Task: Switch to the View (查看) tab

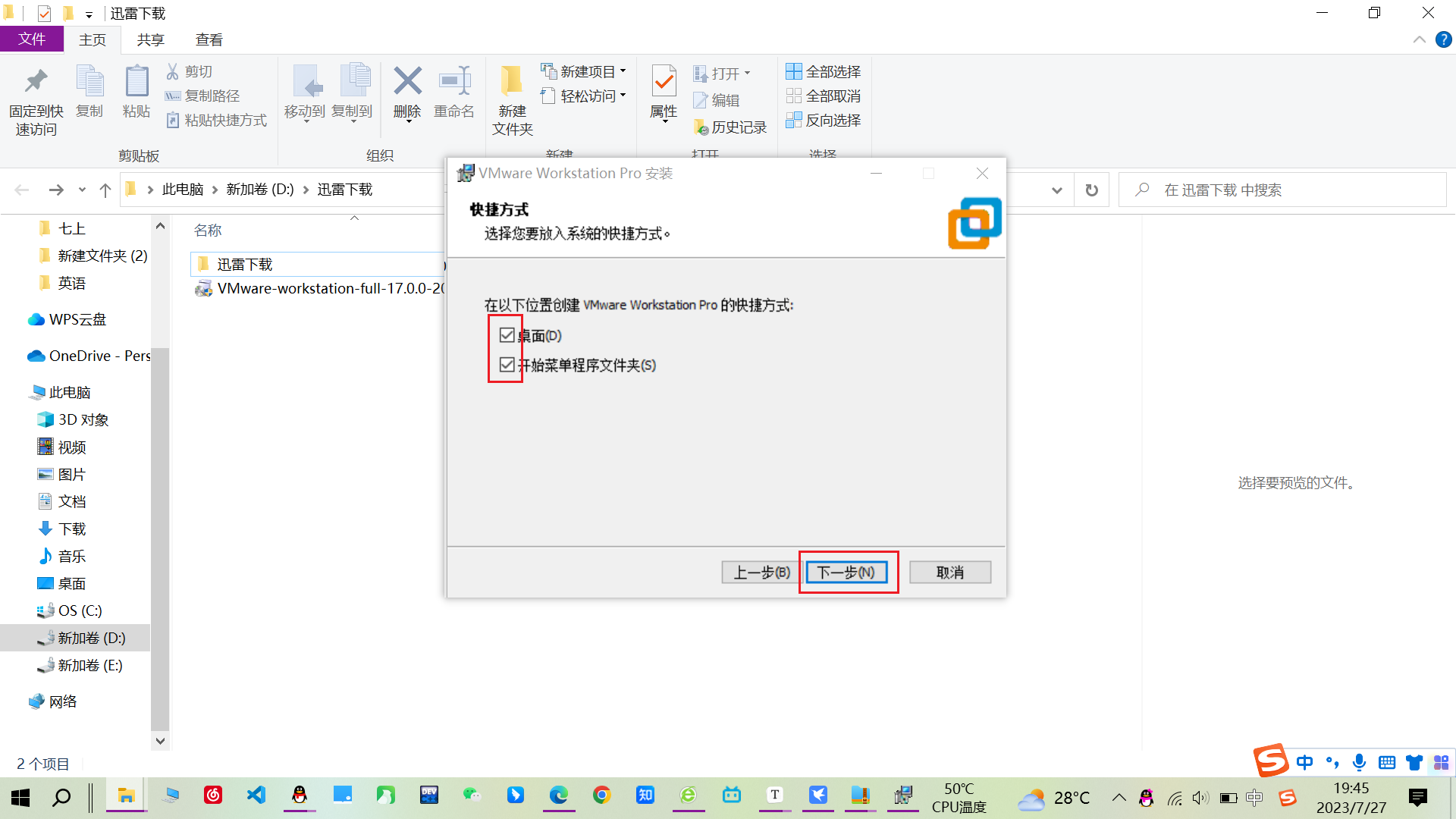Action: pos(209,40)
